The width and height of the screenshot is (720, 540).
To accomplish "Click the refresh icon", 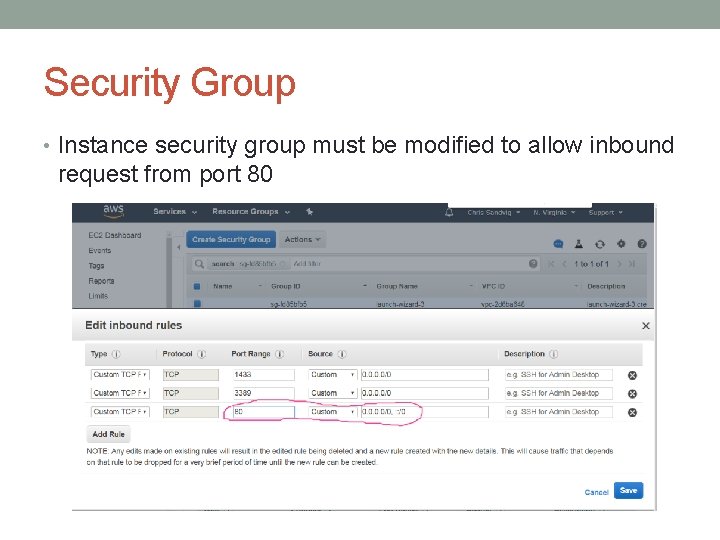I will coord(600,244).
